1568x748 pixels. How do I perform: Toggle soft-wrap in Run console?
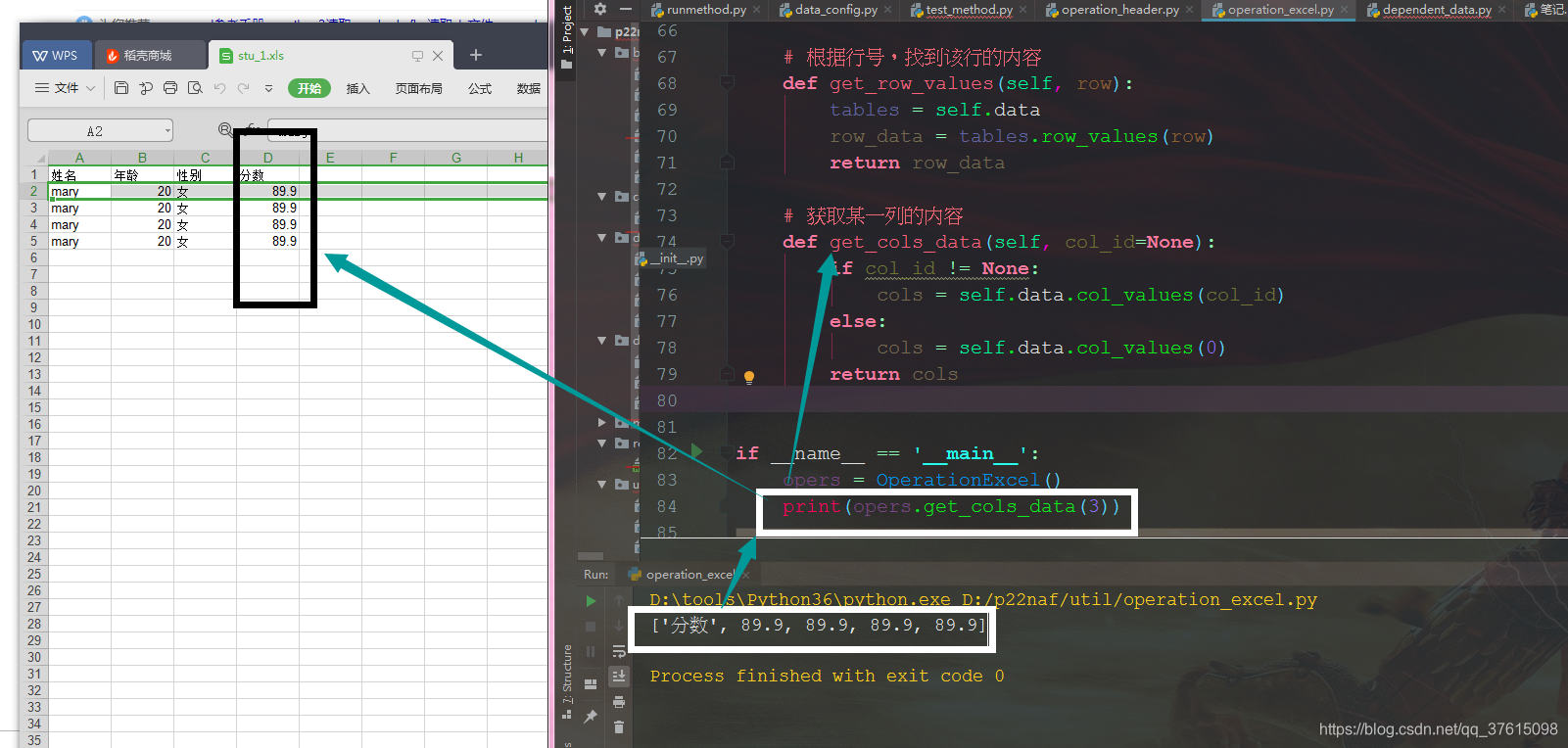click(619, 651)
